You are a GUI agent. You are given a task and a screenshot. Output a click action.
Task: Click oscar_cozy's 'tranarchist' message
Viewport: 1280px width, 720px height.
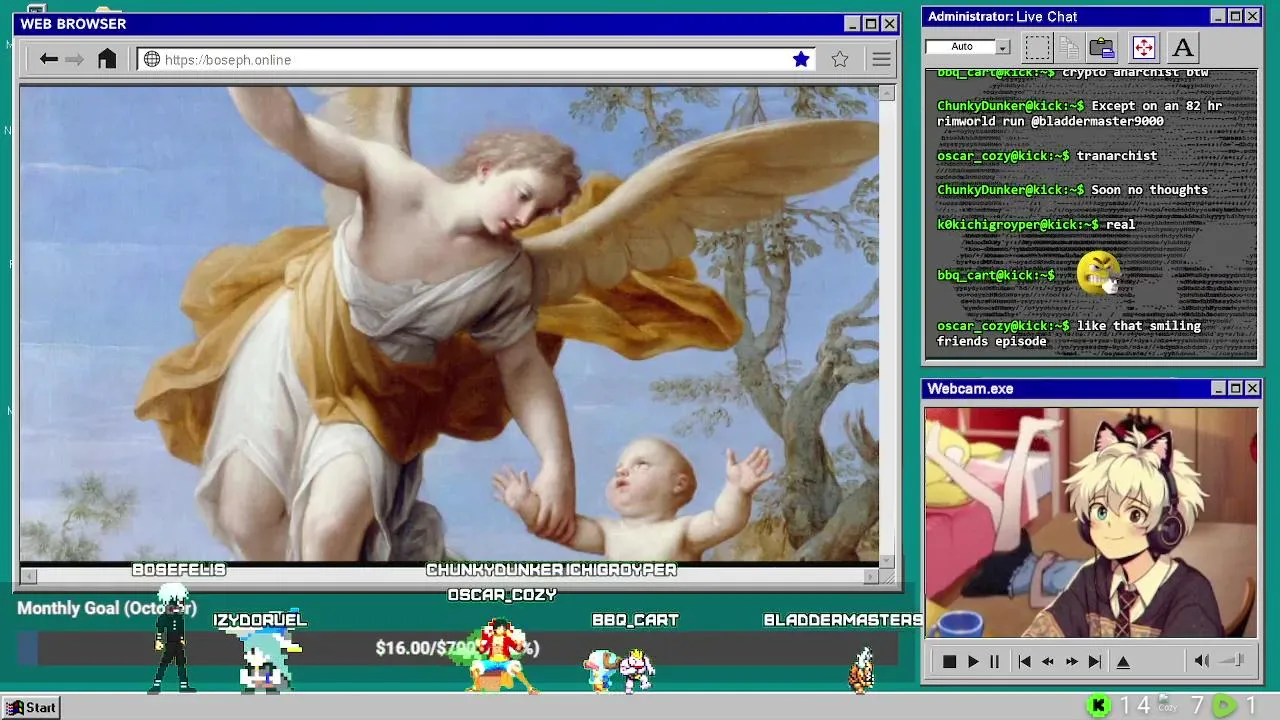tap(1047, 156)
